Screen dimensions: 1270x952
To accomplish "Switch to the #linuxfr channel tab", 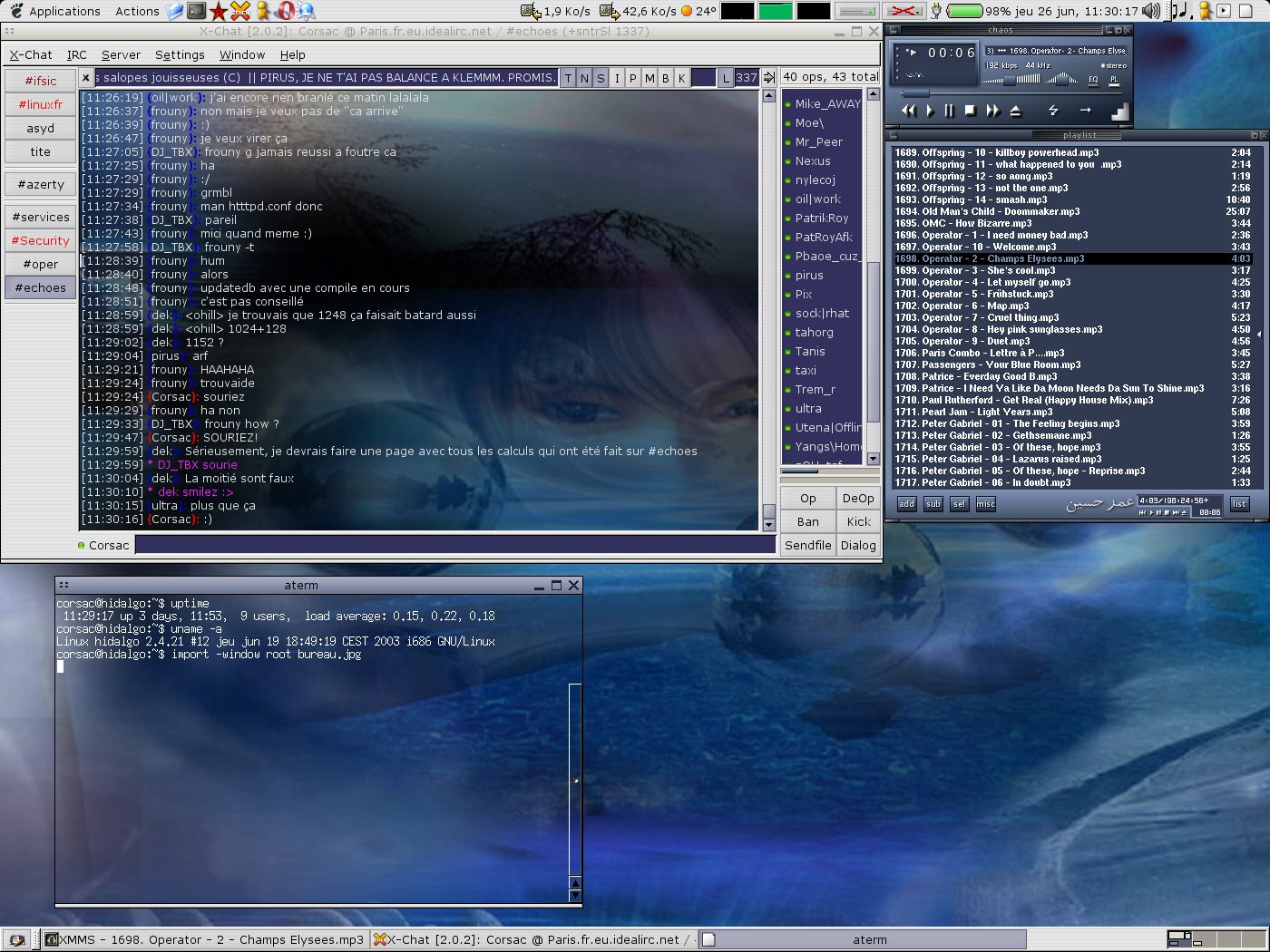I will [x=41, y=104].
